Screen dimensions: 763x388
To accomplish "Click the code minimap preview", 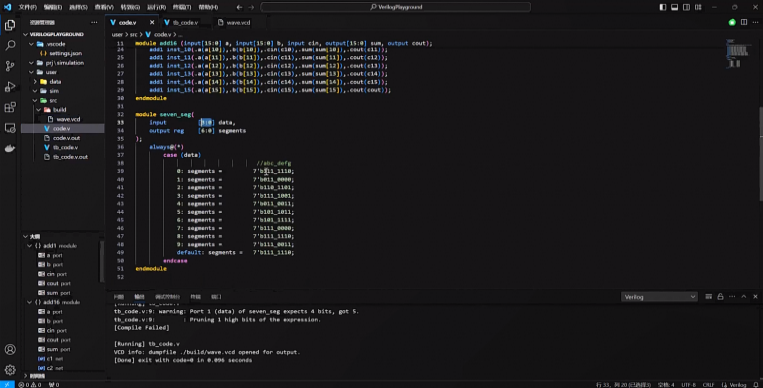I will [x=737, y=54].
